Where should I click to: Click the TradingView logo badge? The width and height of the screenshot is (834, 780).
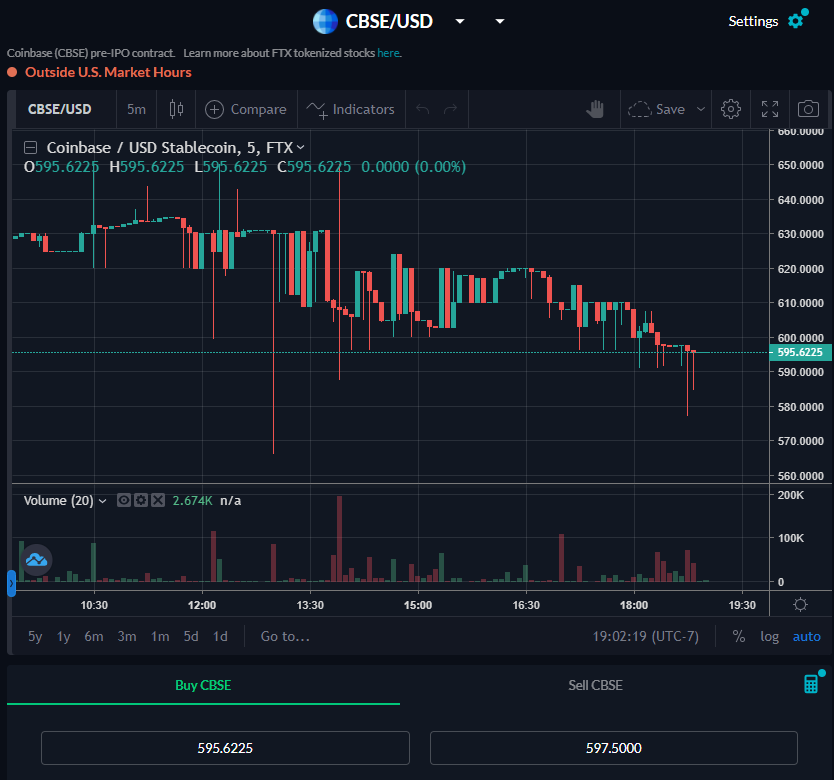click(36, 560)
